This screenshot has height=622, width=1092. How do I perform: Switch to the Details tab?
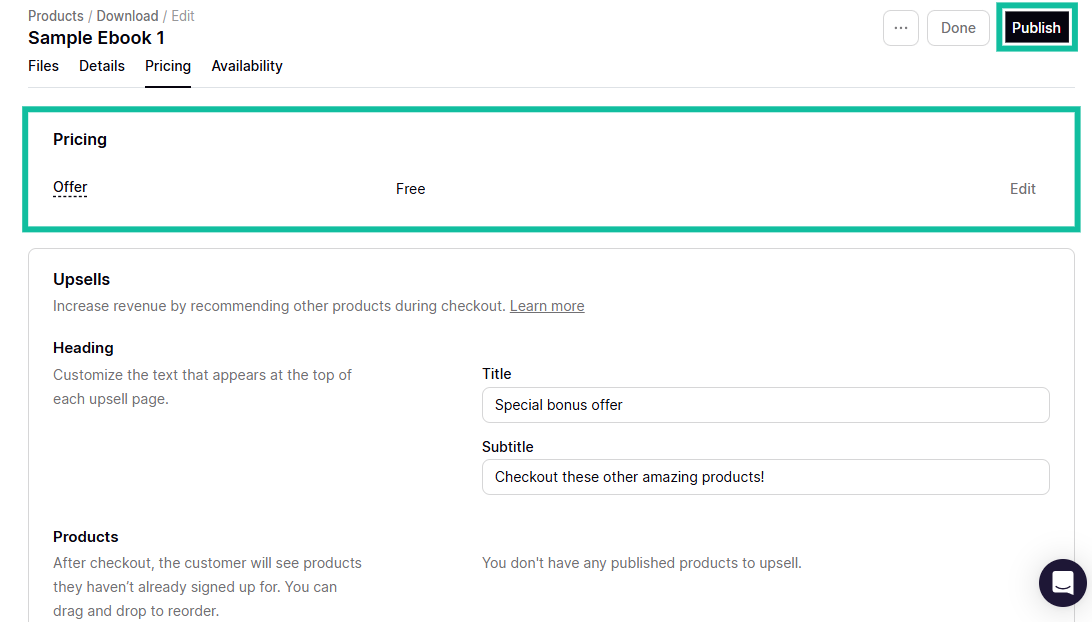101,66
